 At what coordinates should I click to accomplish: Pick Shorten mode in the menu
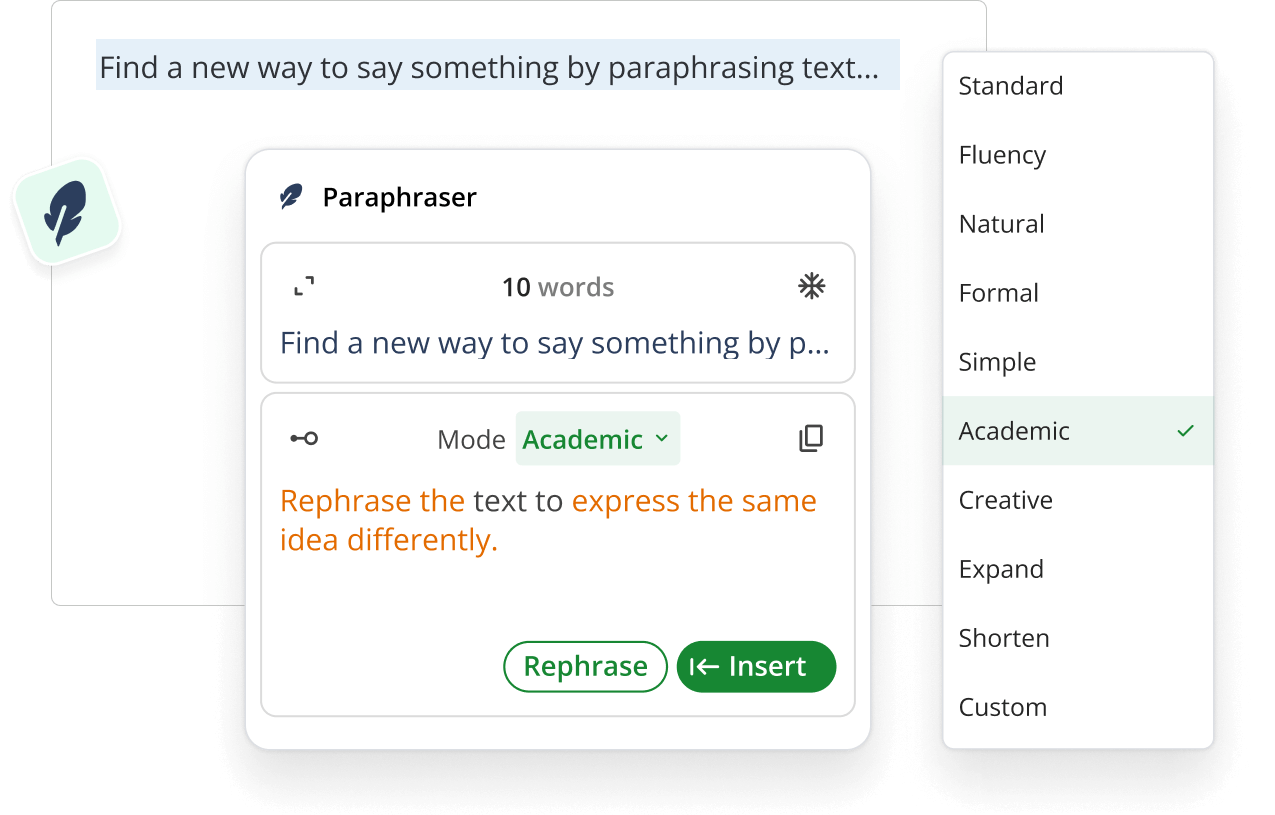coord(1004,638)
